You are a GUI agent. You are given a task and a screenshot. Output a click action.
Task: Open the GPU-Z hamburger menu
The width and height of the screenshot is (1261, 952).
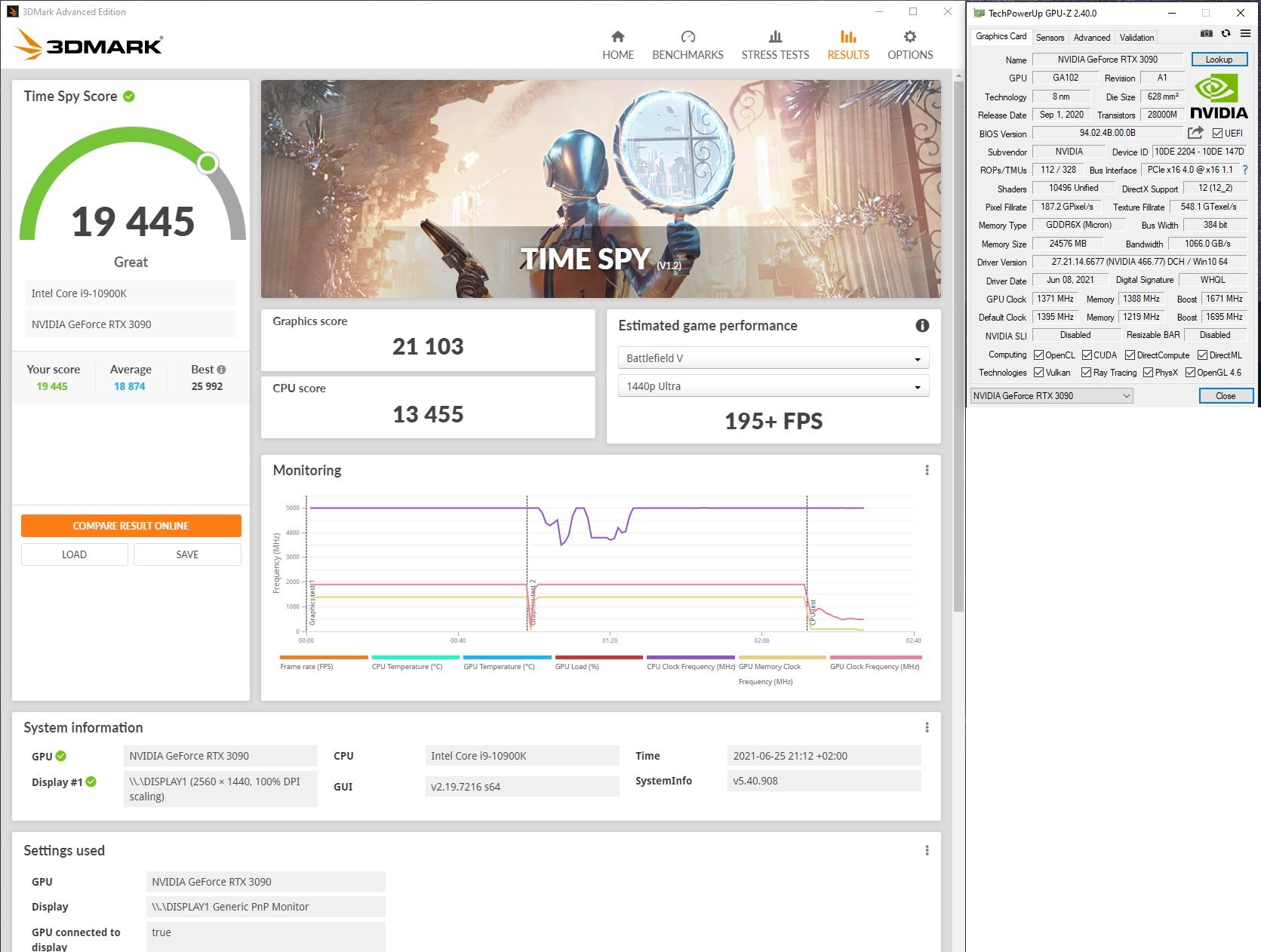pyautogui.click(x=1245, y=34)
